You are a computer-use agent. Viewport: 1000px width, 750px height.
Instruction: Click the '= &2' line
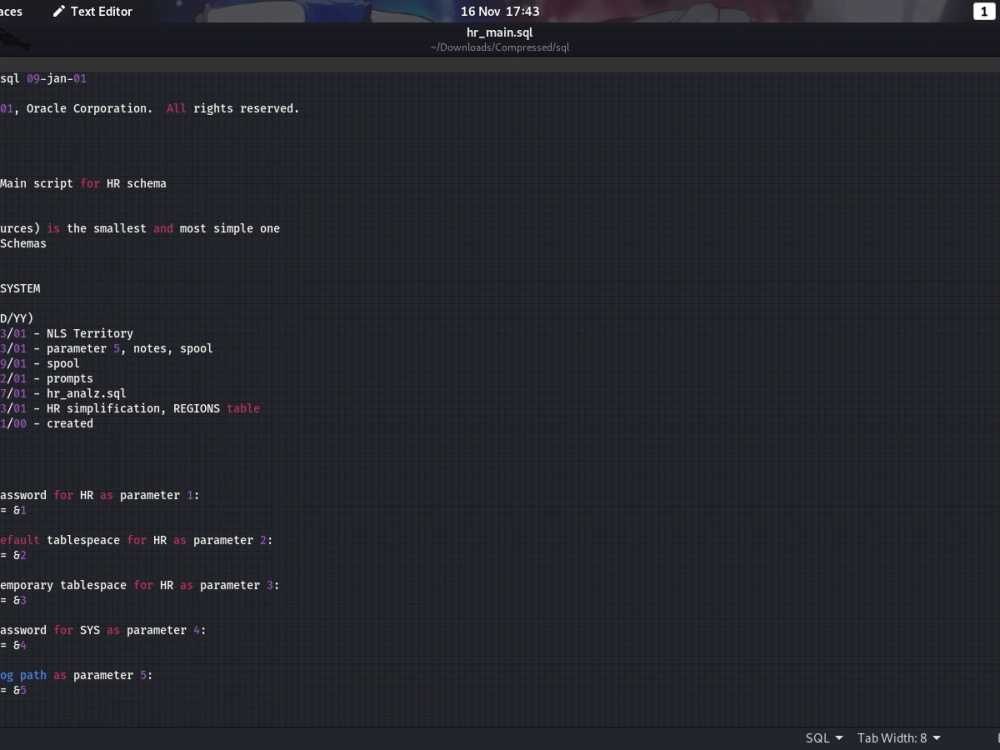(13, 555)
